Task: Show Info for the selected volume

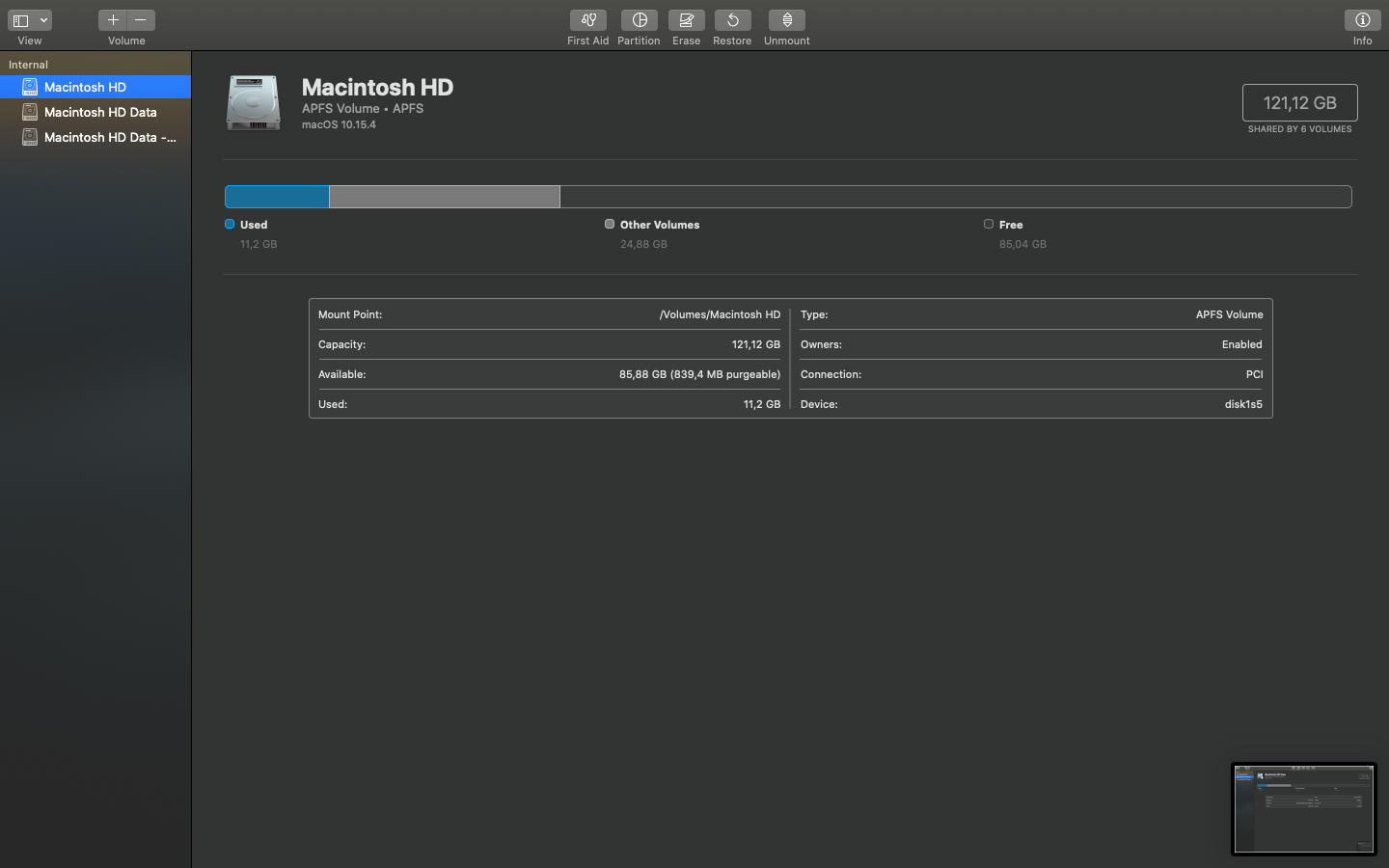Action: tap(1362, 20)
